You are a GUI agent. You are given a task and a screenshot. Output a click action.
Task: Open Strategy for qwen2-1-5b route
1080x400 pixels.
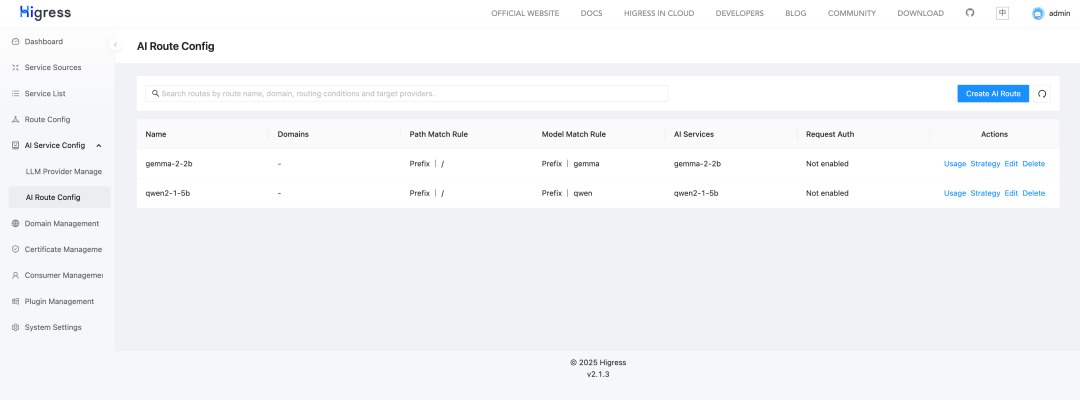click(x=985, y=193)
